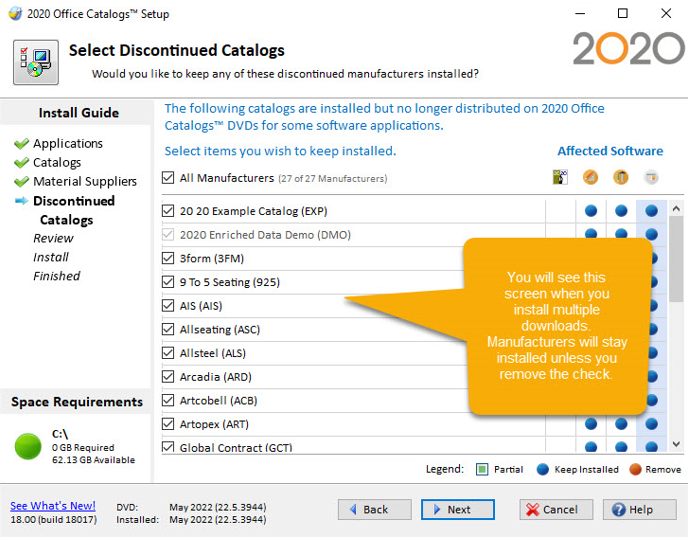The width and height of the screenshot is (688, 537).
Task: Toggle the All Manufacturers checkbox
Action: (x=168, y=178)
